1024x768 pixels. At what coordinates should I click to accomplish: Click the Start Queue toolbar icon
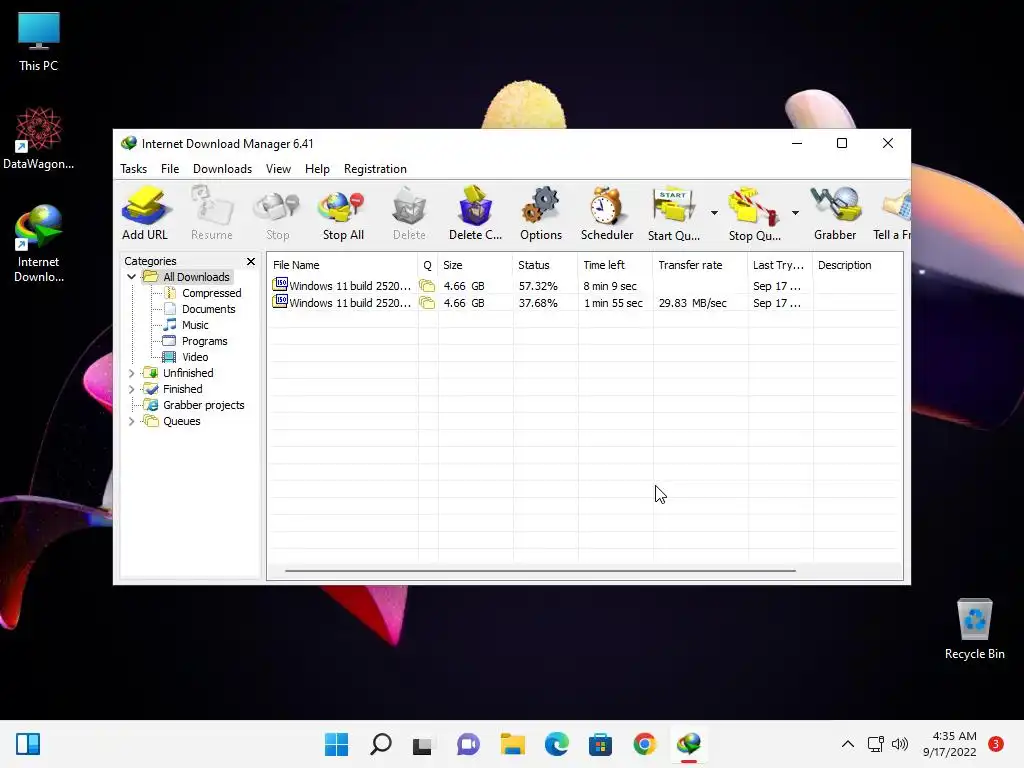pos(674,214)
